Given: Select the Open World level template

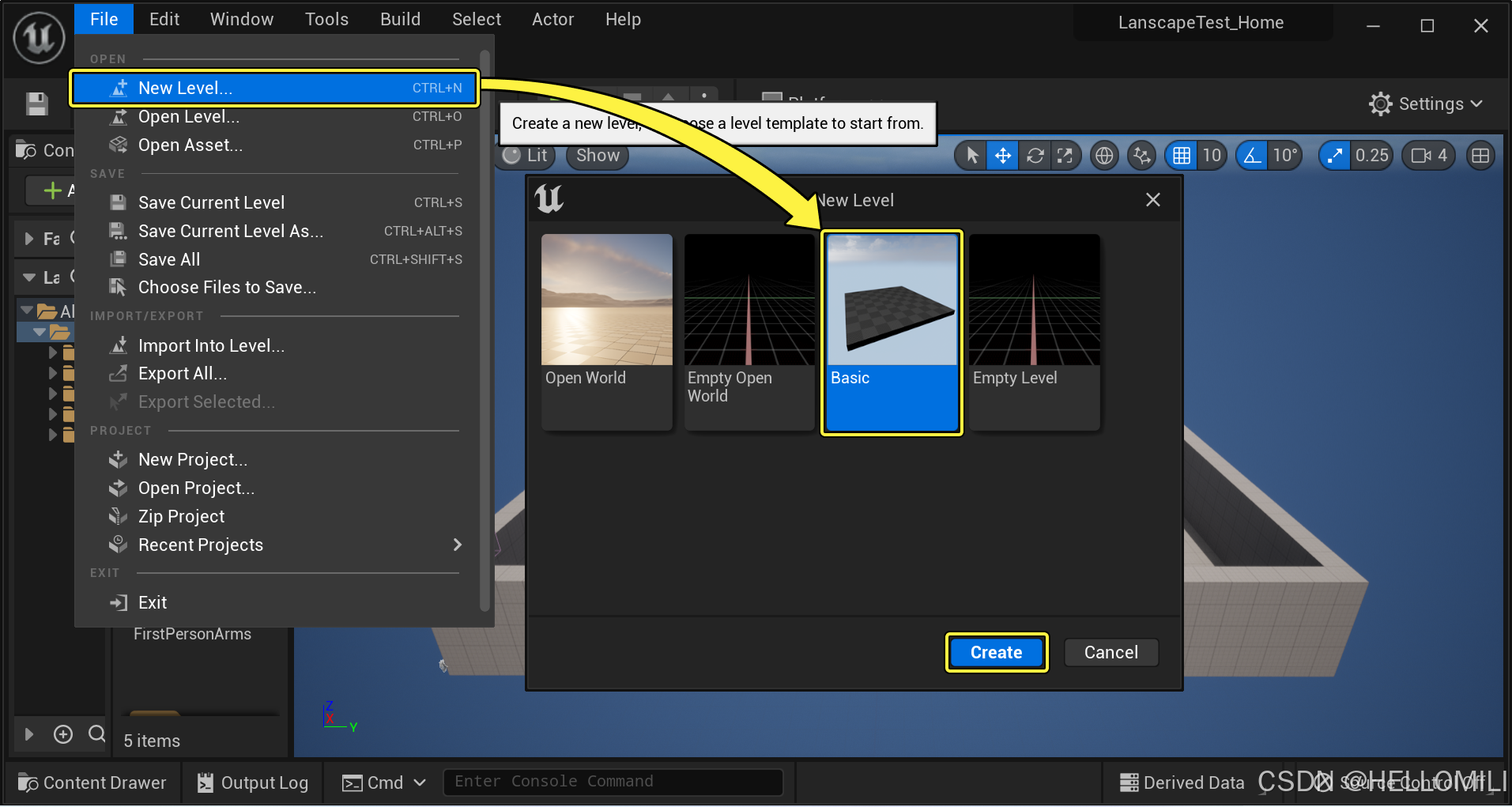Looking at the screenshot, I should (607, 332).
